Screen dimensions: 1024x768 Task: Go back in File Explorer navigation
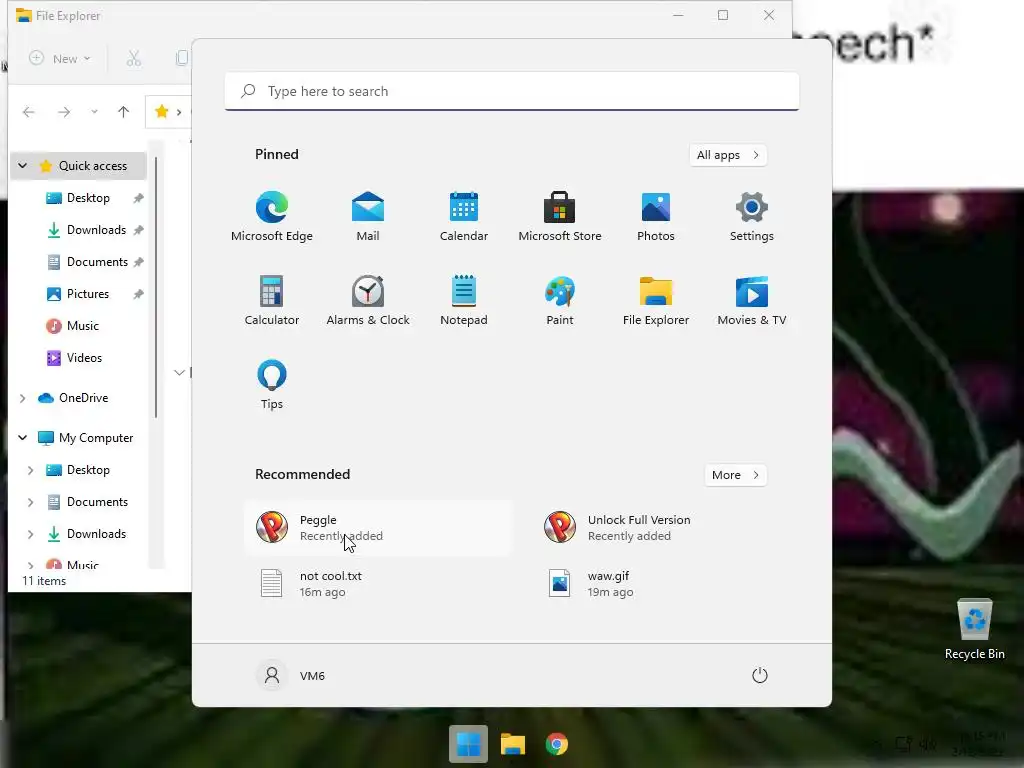(29, 112)
